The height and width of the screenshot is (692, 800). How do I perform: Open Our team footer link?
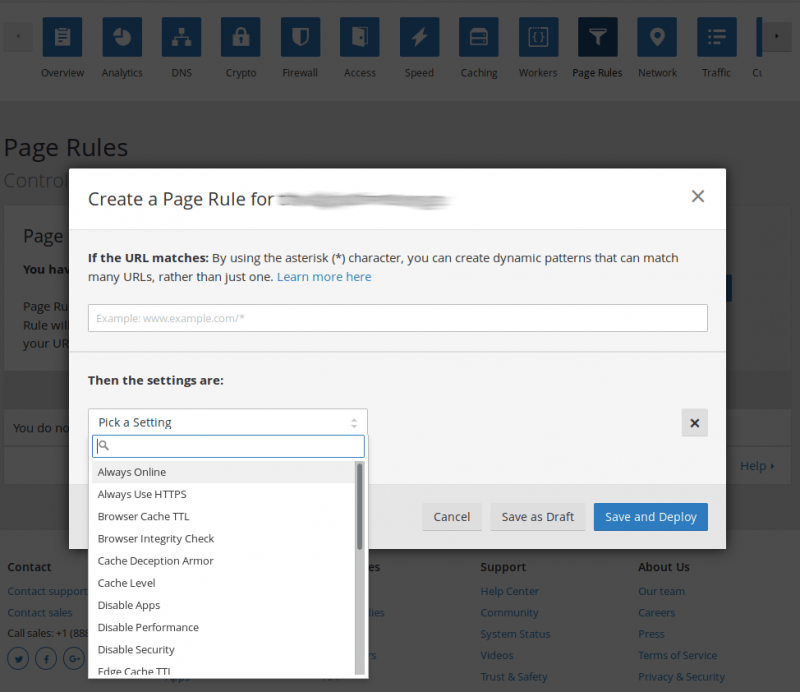pyautogui.click(x=661, y=591)
